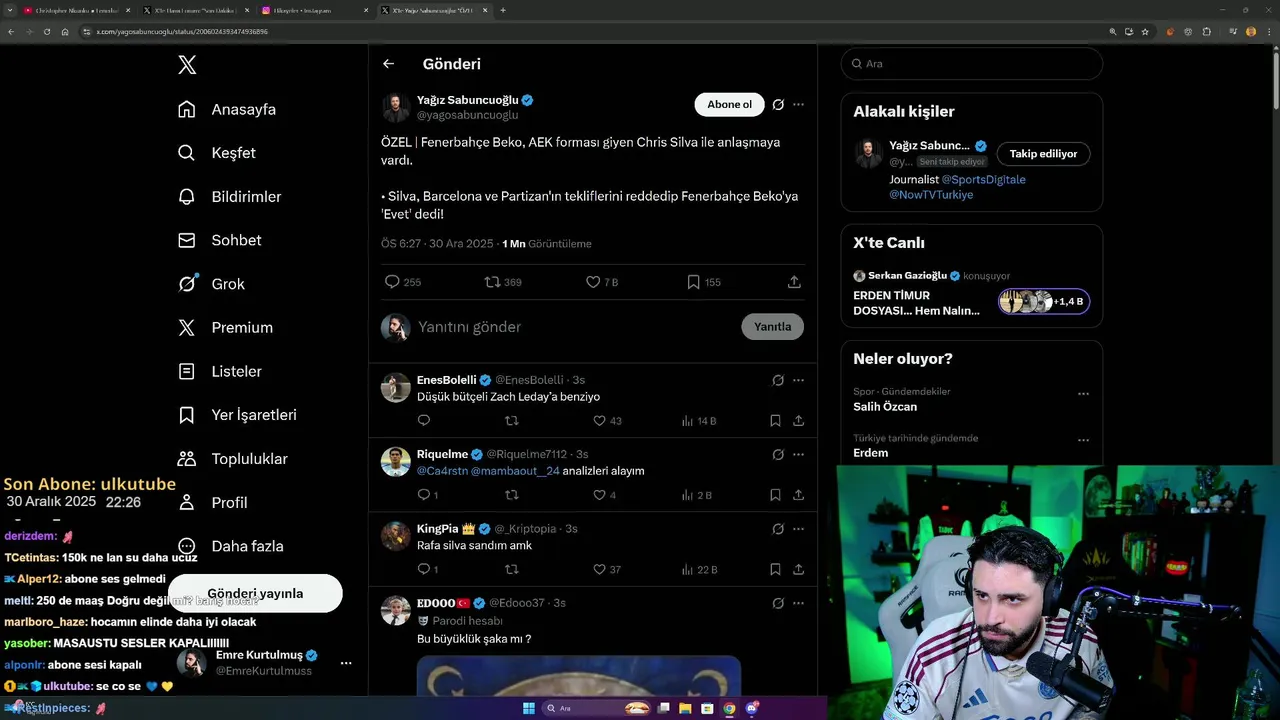Open more options on Riquelme's reply
The height and width of the screenshot is (720, 1280).
798,454
